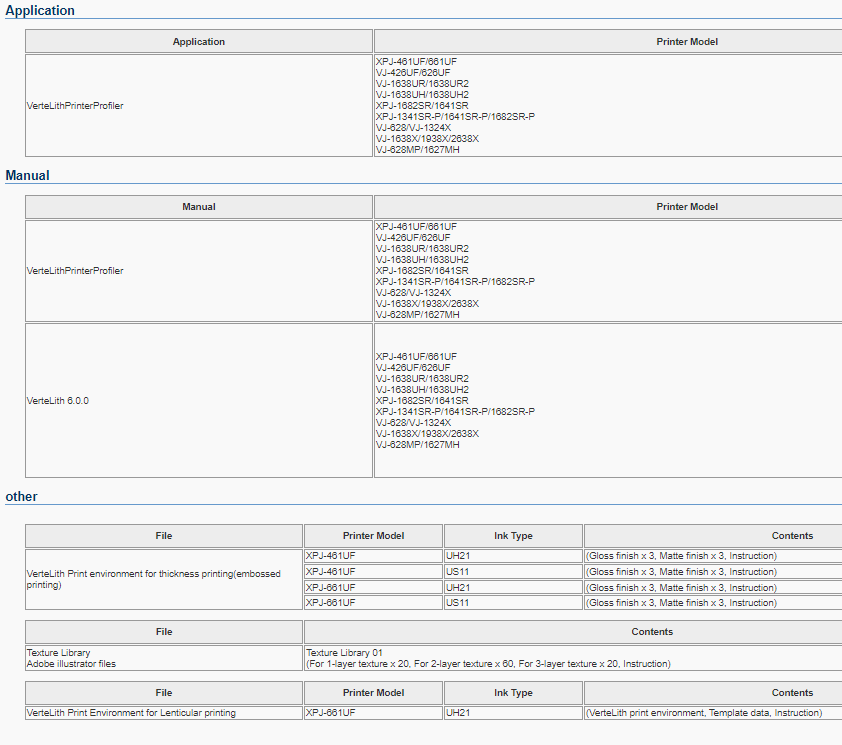The width and height of the screenshot is (842, 745).
Task: Select VerteLithPrinterProfiler in Manual table
Action: 75,271
